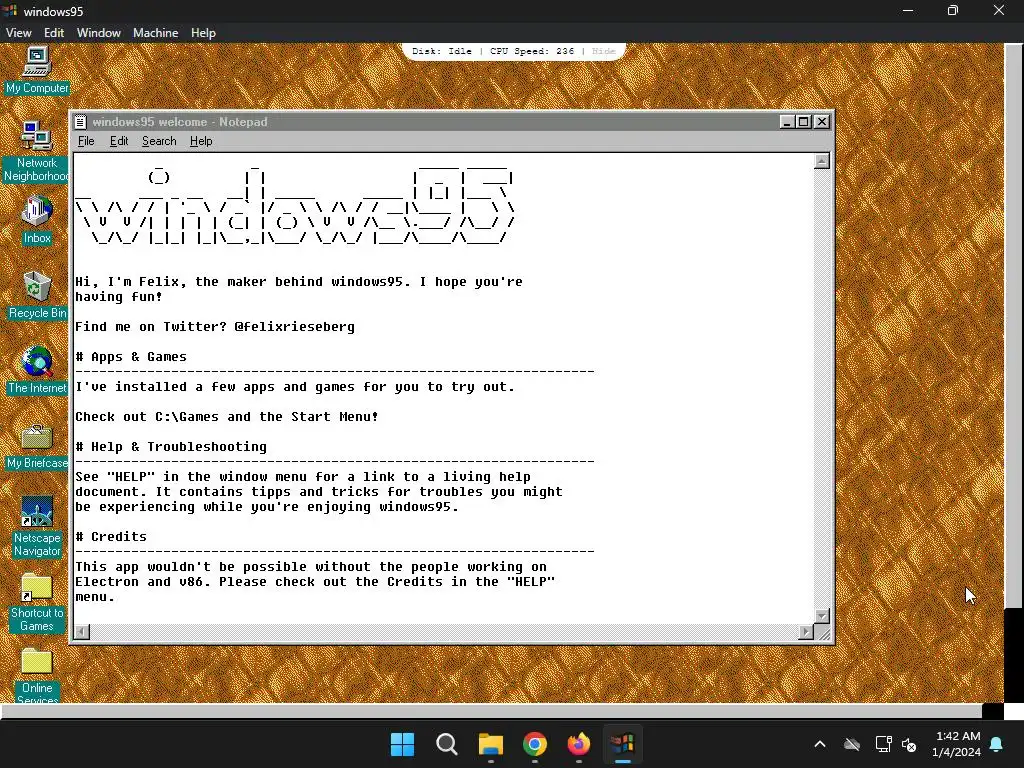Select the Netscape Navigator shortcut icon
This screenshot has height=768, width=1024.
coord(37,527)
